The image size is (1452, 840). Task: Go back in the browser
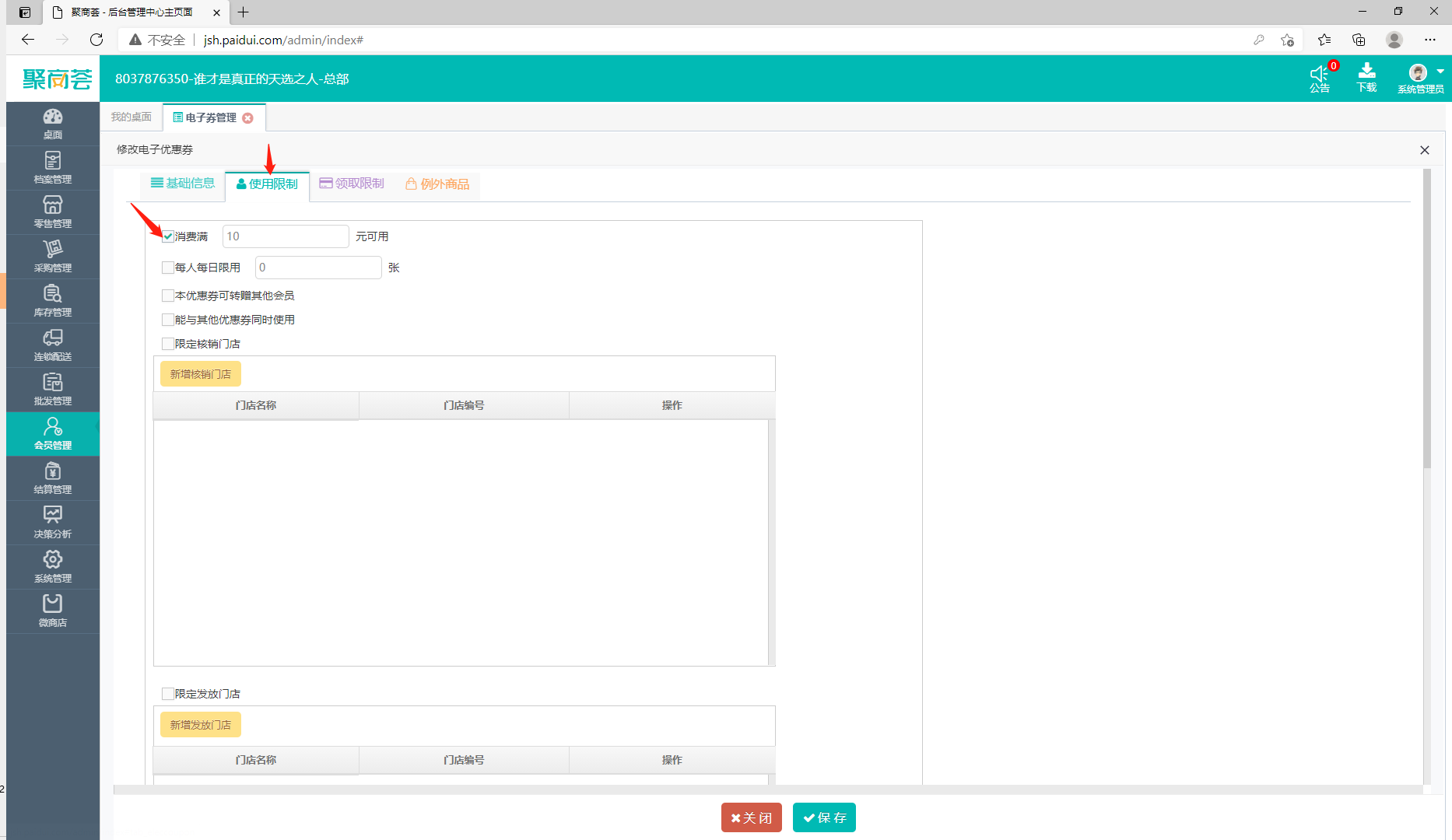[28, 40]
